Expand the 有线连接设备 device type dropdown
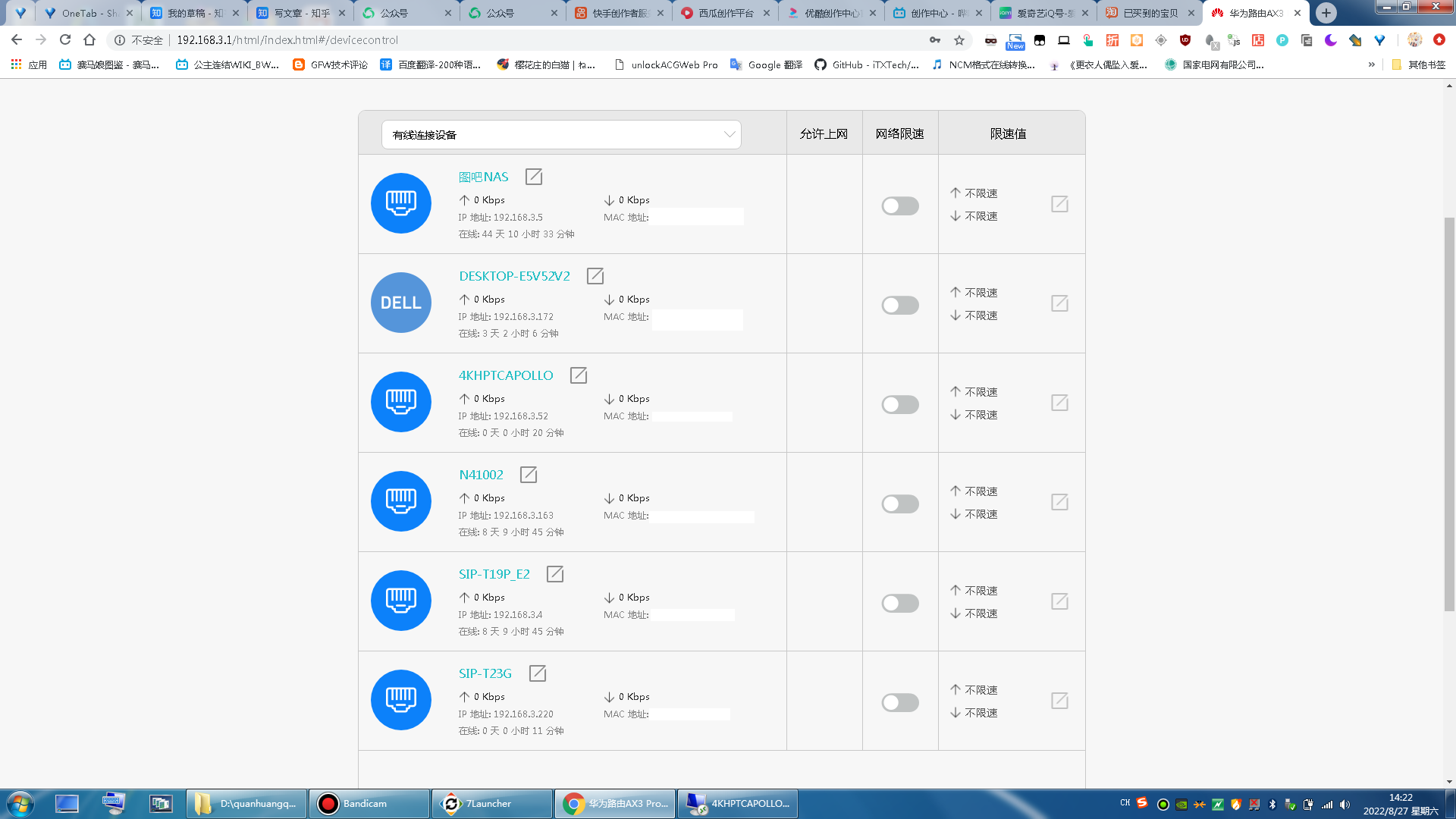The width and height of the screenshot is (1456, 819). [561, 134]
